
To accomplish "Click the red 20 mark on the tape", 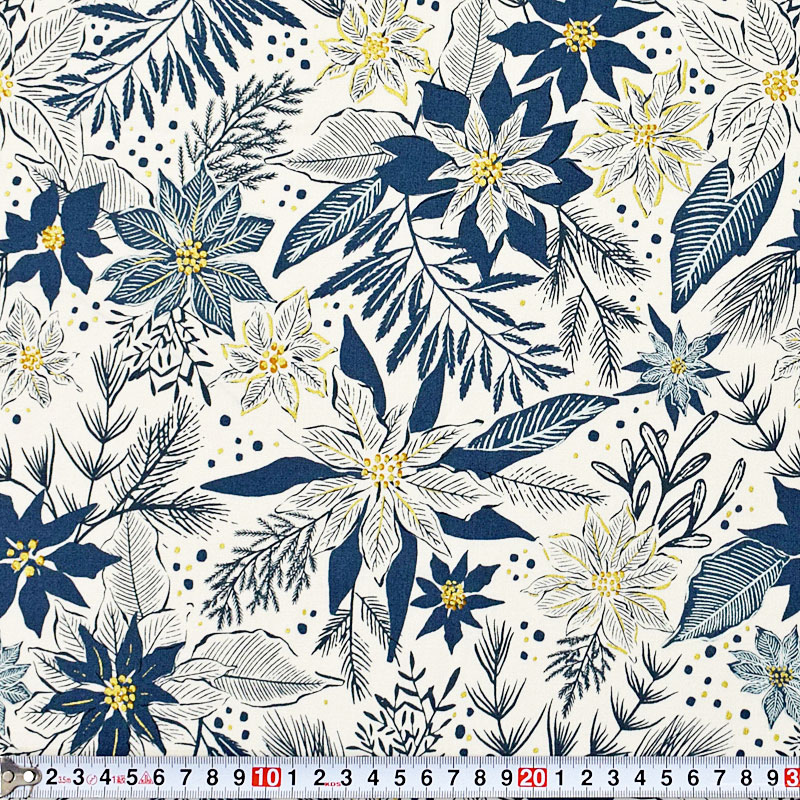I will click(x=533, y=777).
